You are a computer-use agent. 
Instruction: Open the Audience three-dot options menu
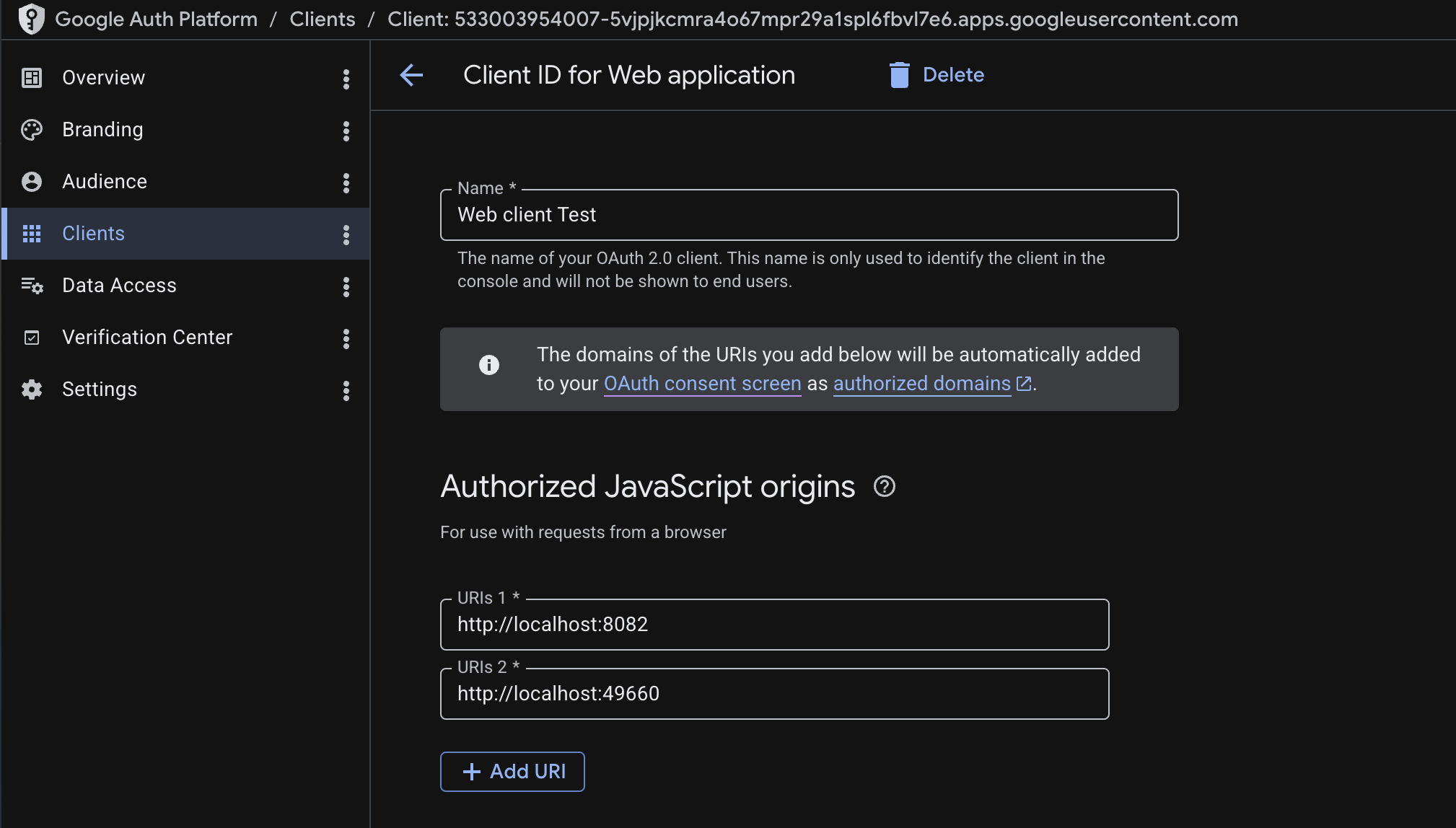tap(346, 182)
